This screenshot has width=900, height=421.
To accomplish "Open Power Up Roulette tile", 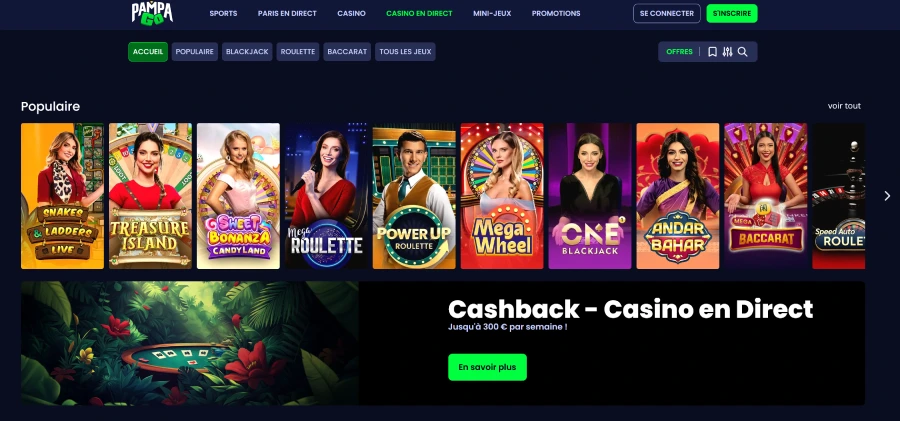I will tap(414, 196).
